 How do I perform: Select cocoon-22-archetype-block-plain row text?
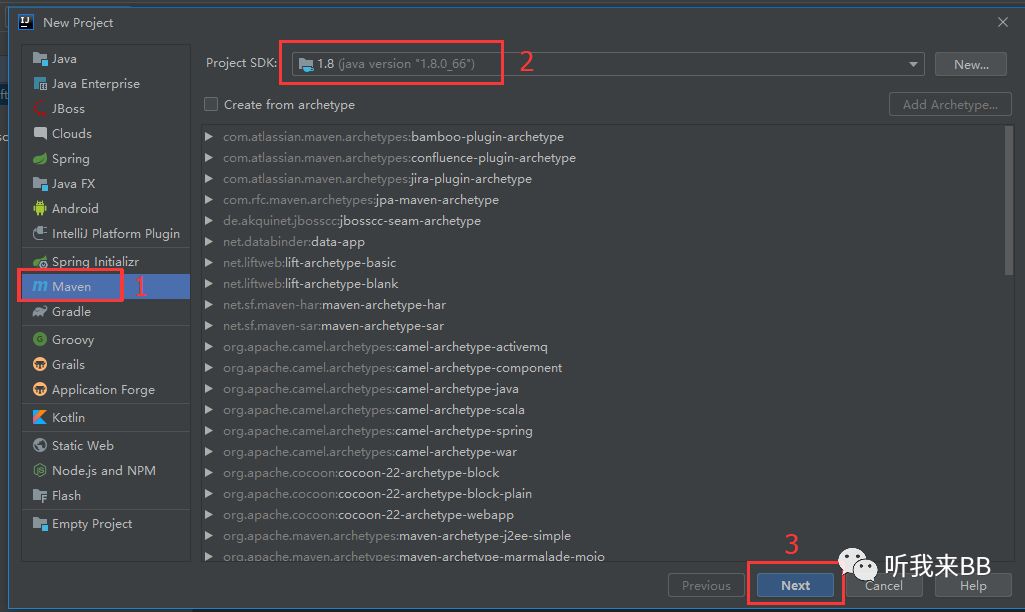(377, 494)
